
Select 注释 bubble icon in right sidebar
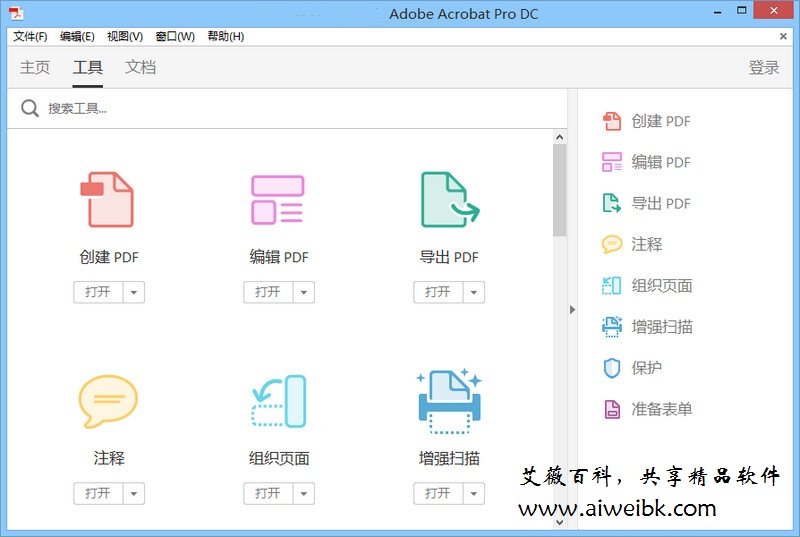(x=612, y=244)
